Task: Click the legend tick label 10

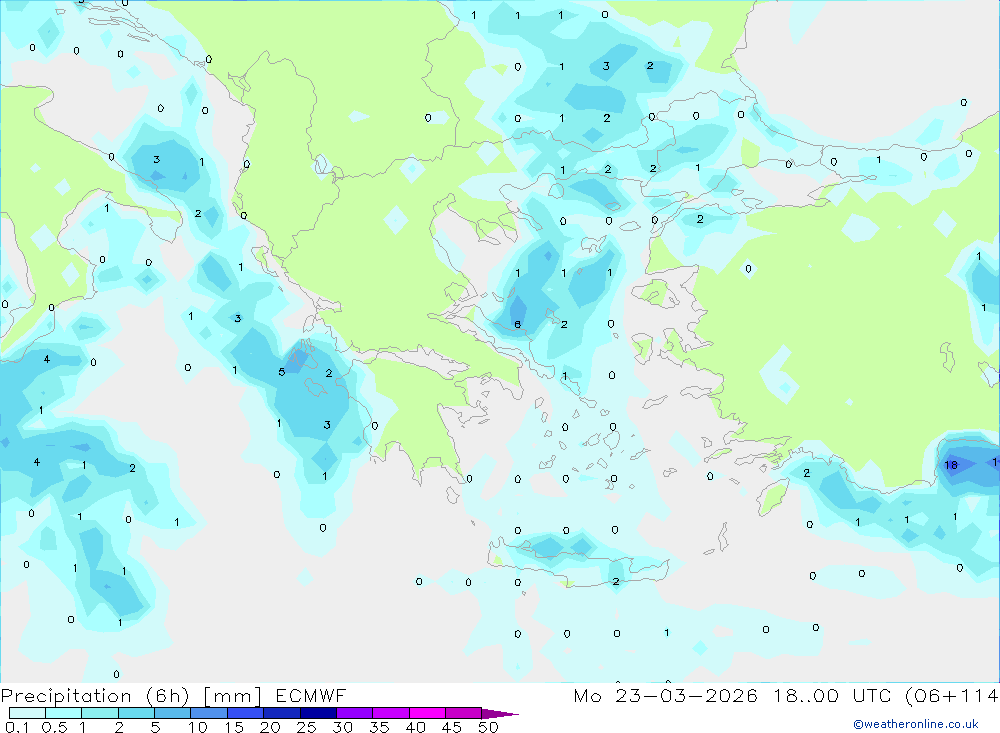Action: [198, 727]
